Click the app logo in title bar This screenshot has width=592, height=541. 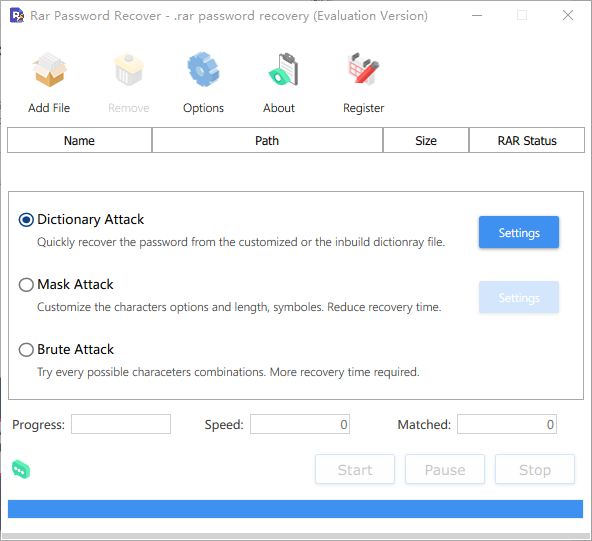point(17,15)
